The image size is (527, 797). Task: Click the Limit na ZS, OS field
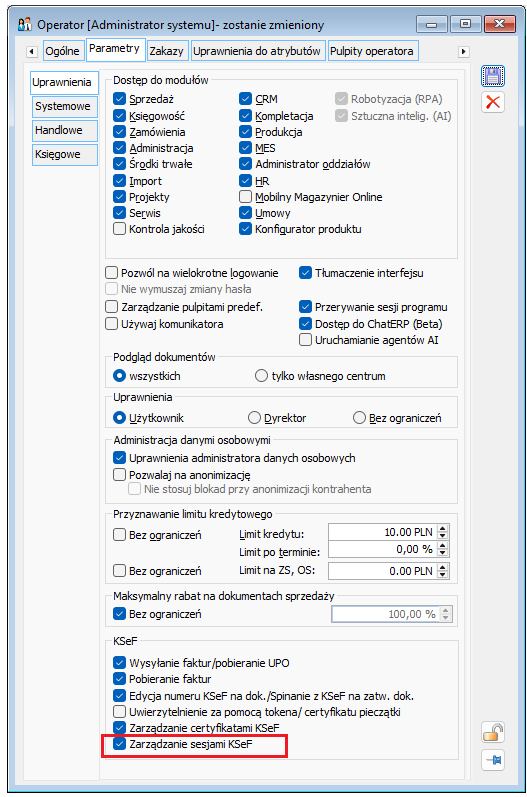pos(382,571)
